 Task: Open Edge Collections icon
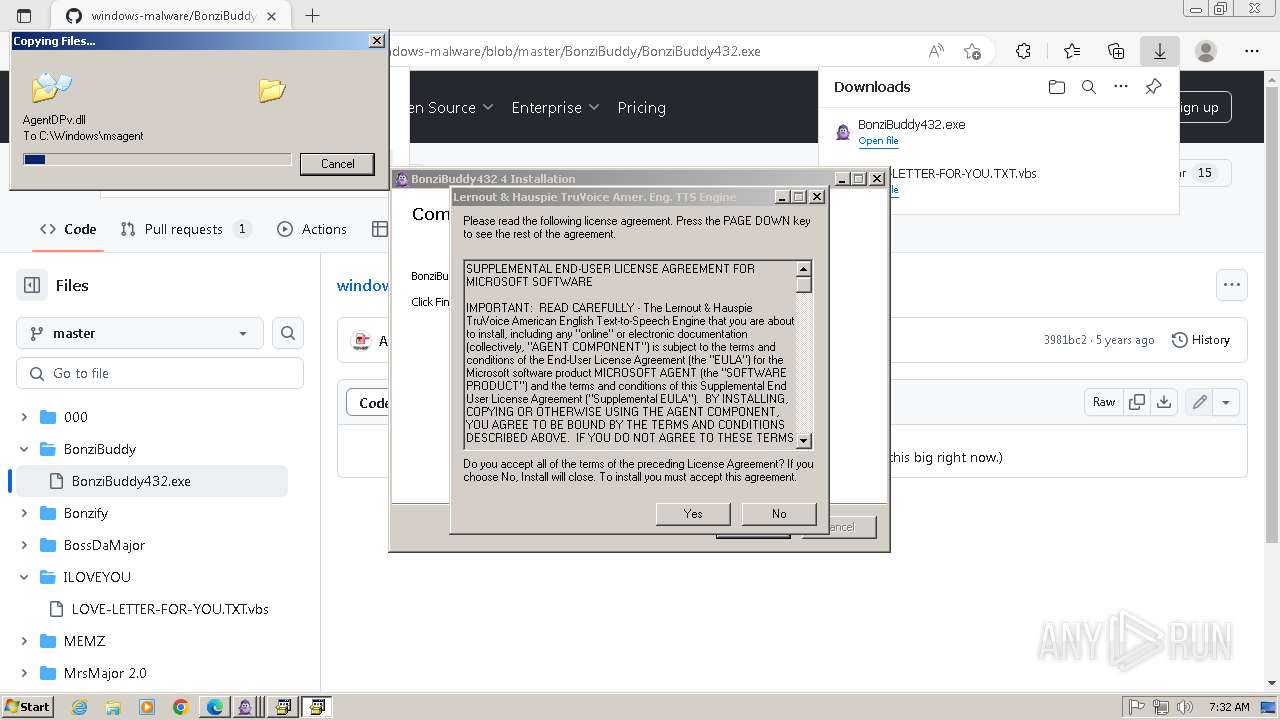[x=1116, y=51]
